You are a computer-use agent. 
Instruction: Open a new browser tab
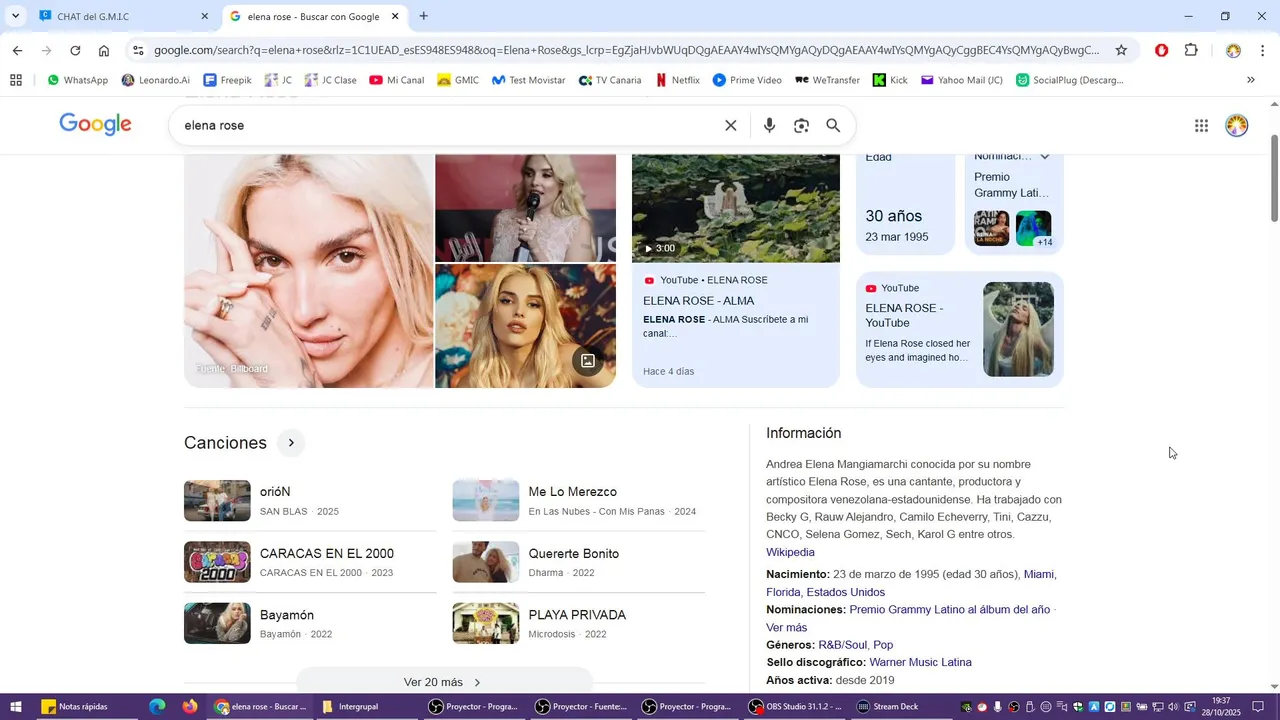coord(424,16)
